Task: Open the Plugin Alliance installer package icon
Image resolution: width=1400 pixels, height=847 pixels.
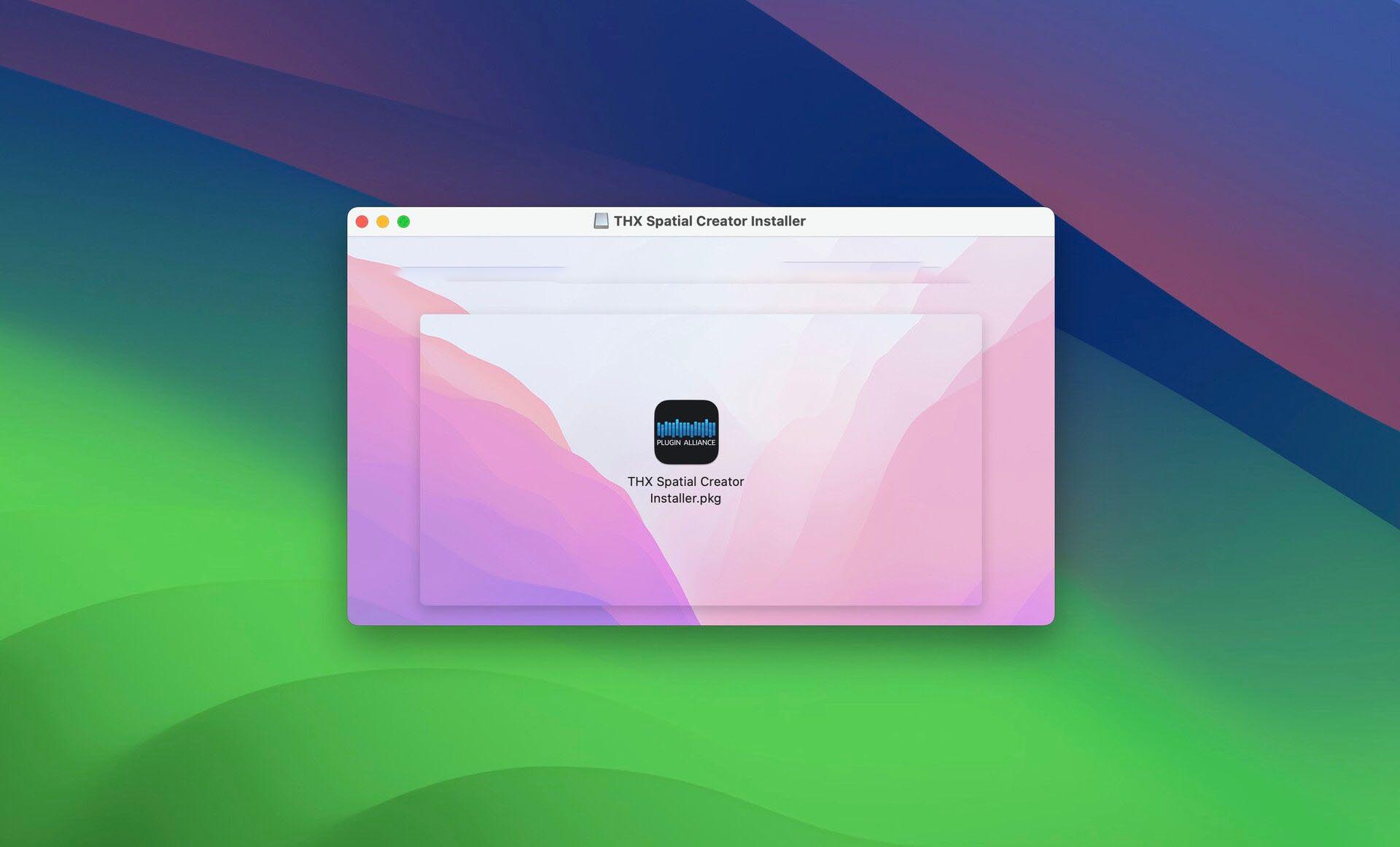Action: pyautogui.click(x=686, y=432)
